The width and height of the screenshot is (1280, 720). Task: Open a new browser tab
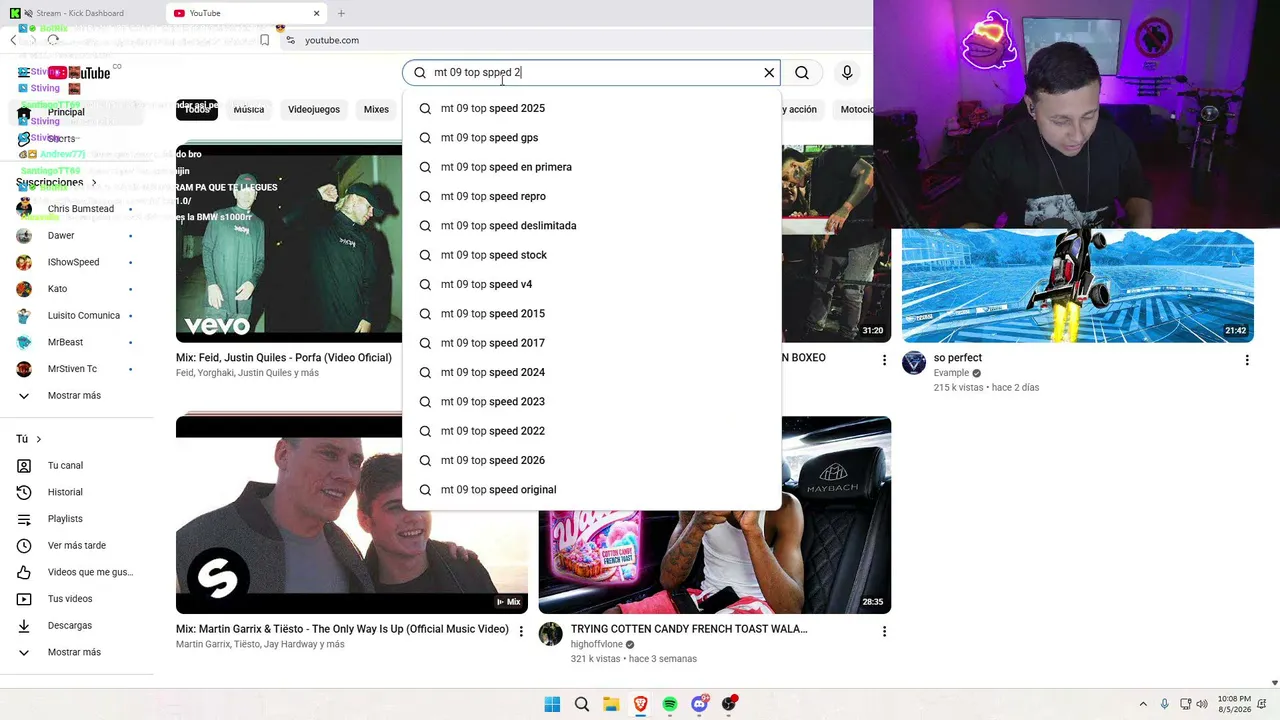tap(341, 13)
